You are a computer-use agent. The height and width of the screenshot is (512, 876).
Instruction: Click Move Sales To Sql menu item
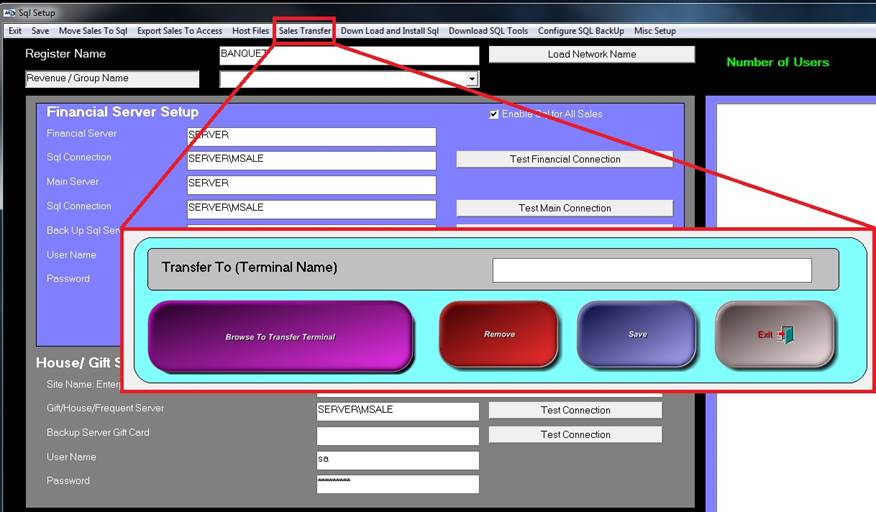[x=93, y=31]
